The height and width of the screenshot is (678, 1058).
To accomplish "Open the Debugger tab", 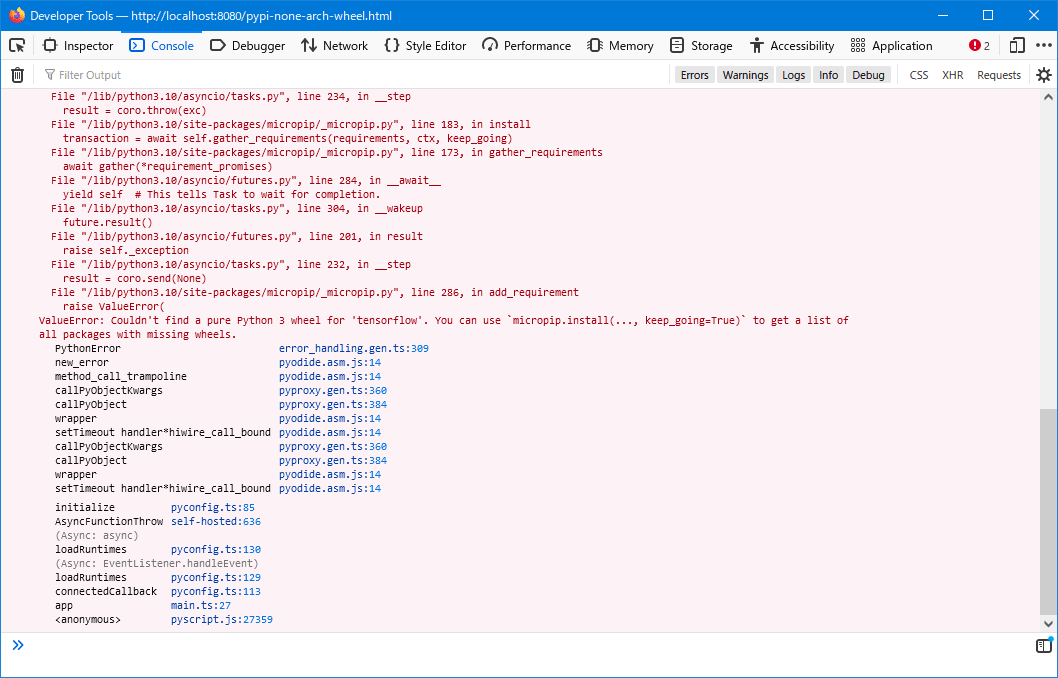I will click(x=248, y=45).
